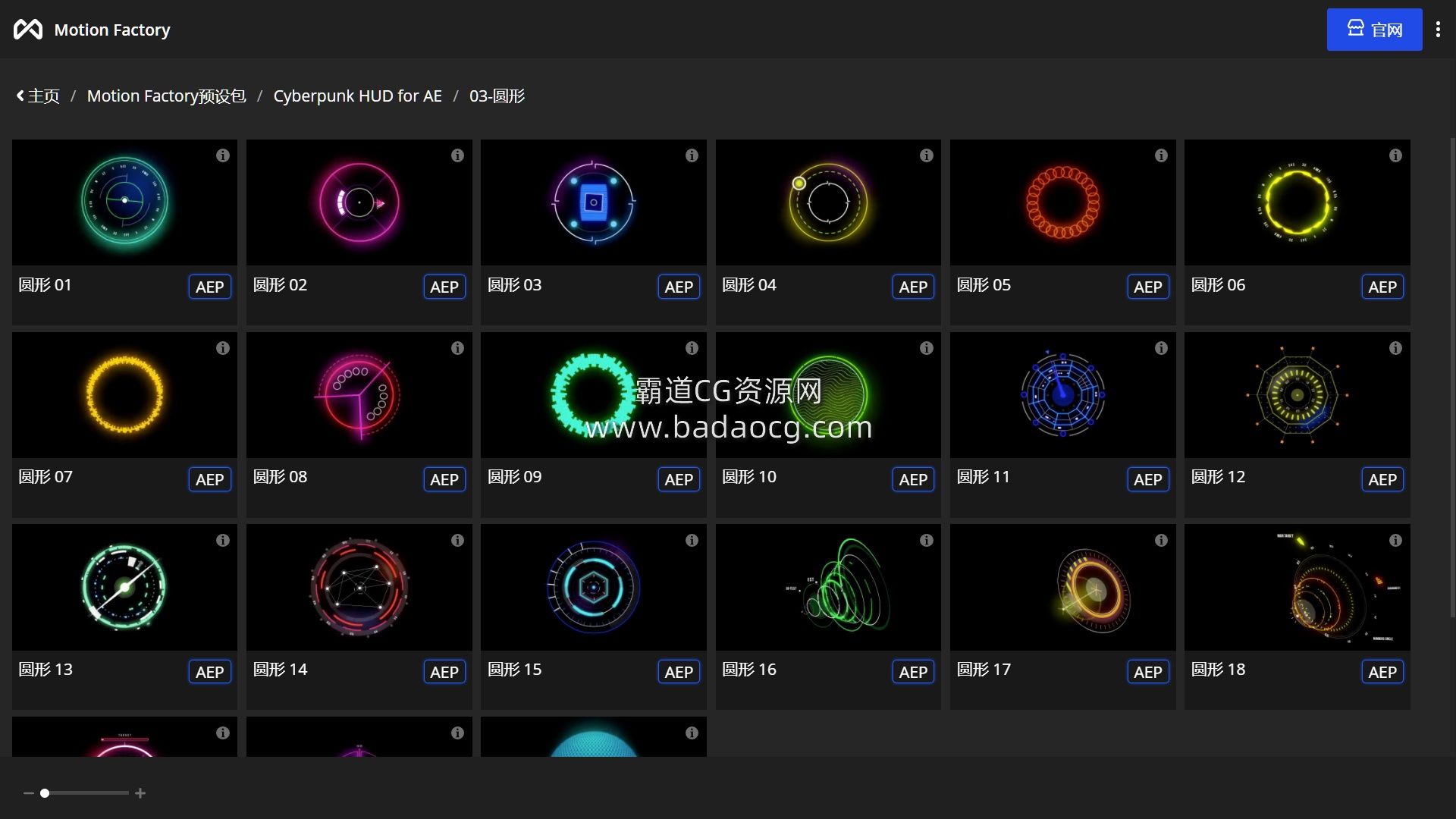The width and height of the screenshot is (1456, 819).
Task: Click AEP button for 圆形 12
Action: (1382, 479)
